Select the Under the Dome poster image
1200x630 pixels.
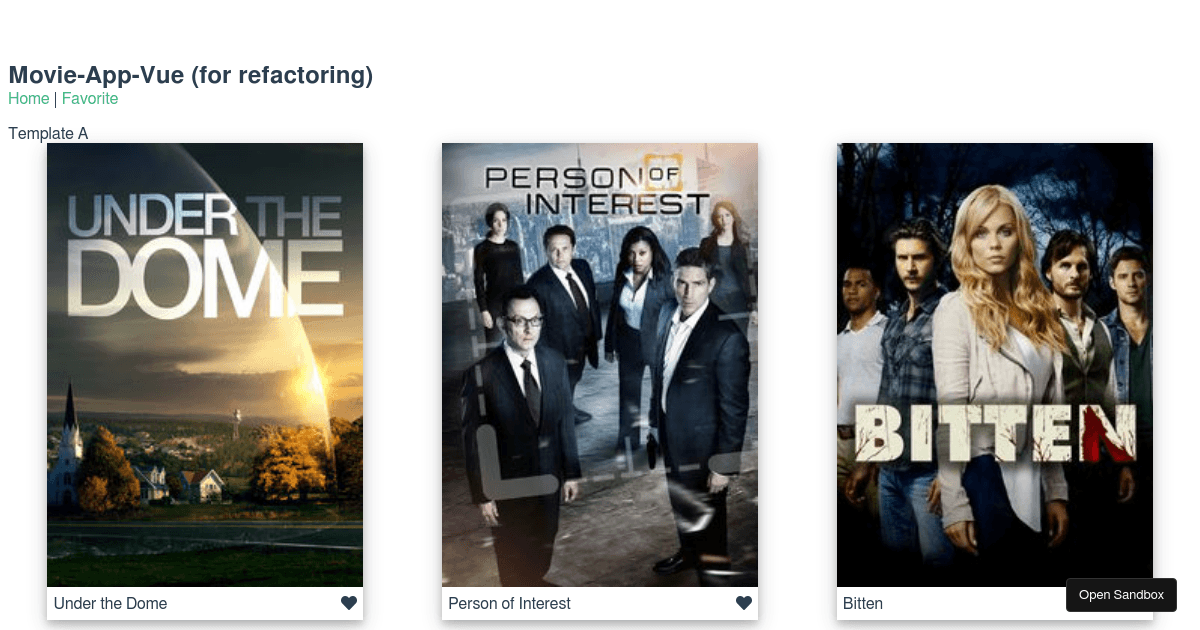[205, 365]
